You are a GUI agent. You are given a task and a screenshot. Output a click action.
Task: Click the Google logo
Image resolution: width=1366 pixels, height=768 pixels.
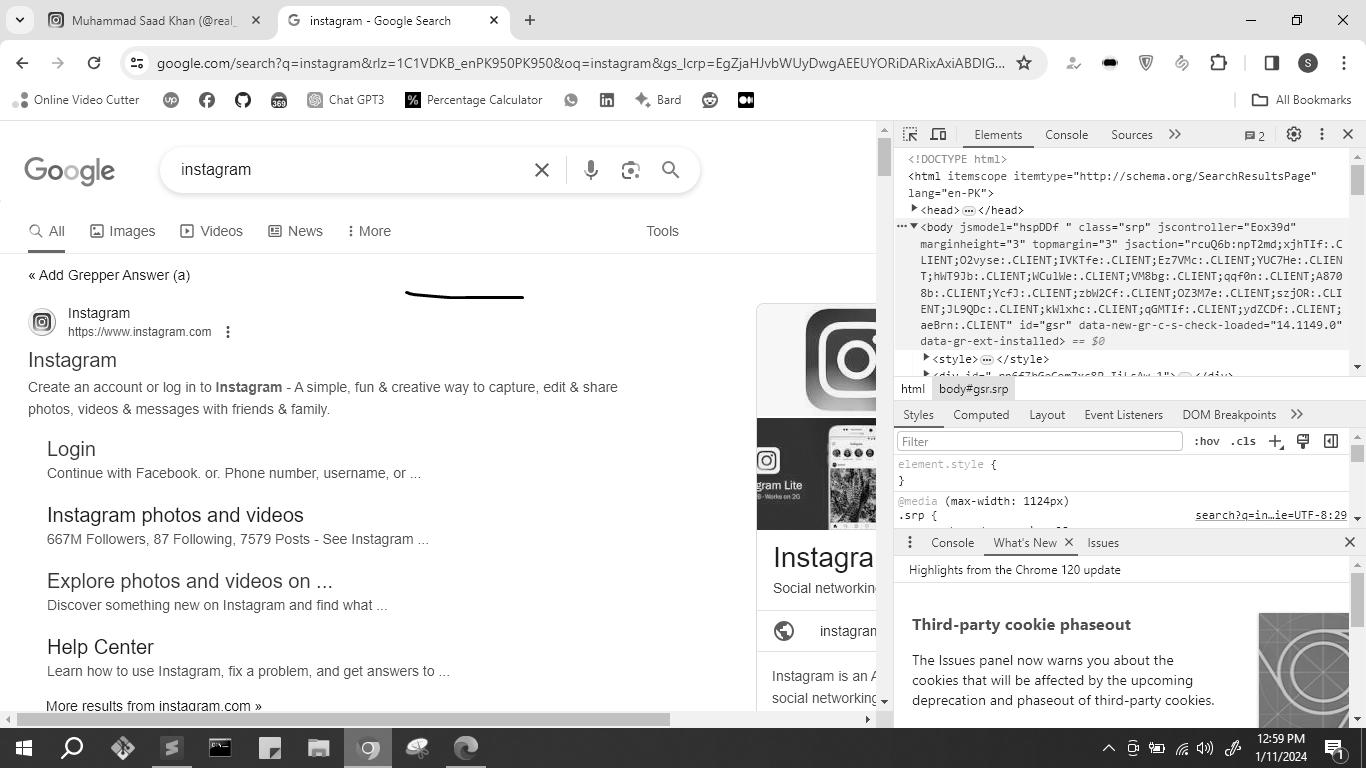[69, 171]
